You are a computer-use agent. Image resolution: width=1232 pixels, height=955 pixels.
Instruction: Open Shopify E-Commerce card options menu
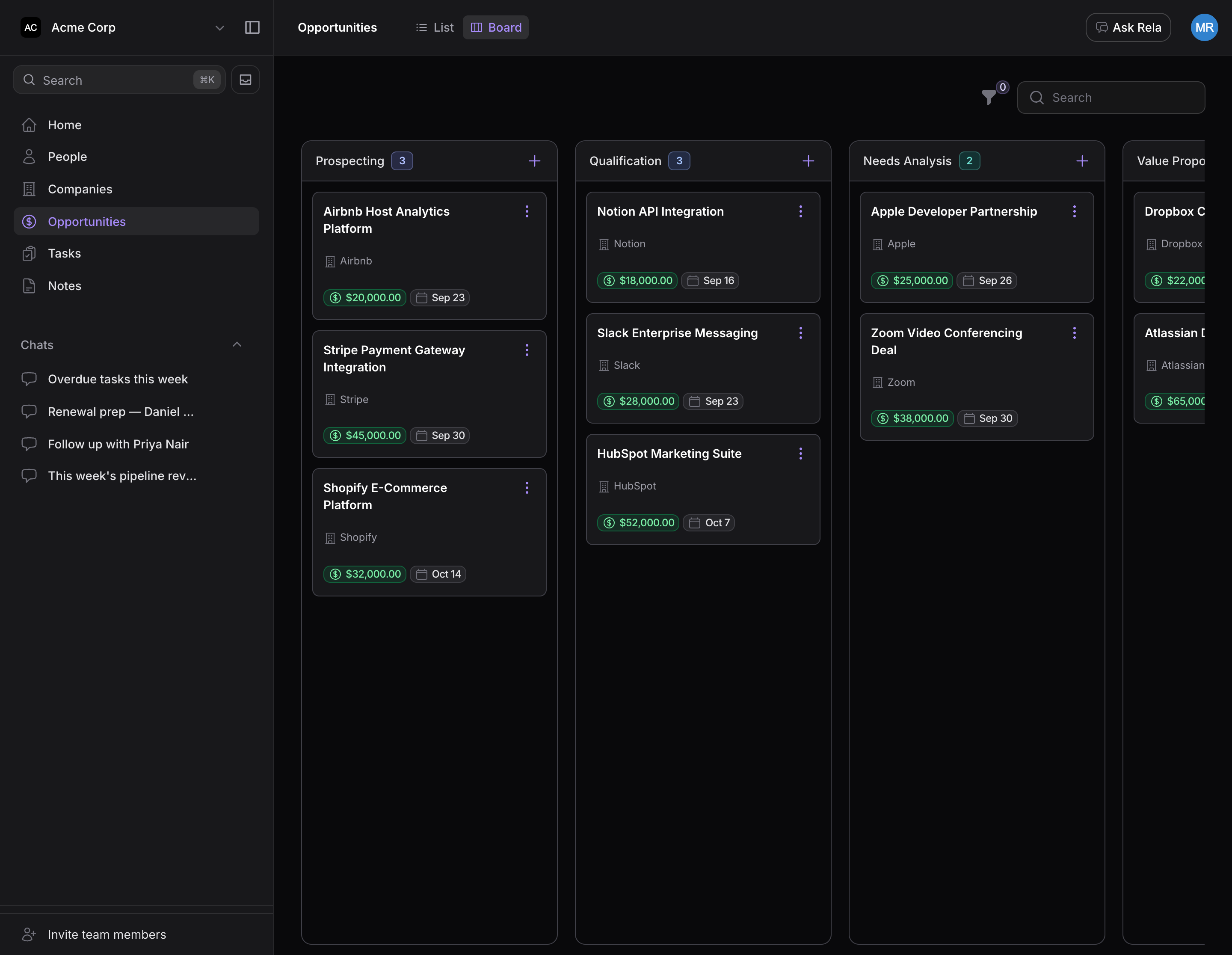point(527,488)
